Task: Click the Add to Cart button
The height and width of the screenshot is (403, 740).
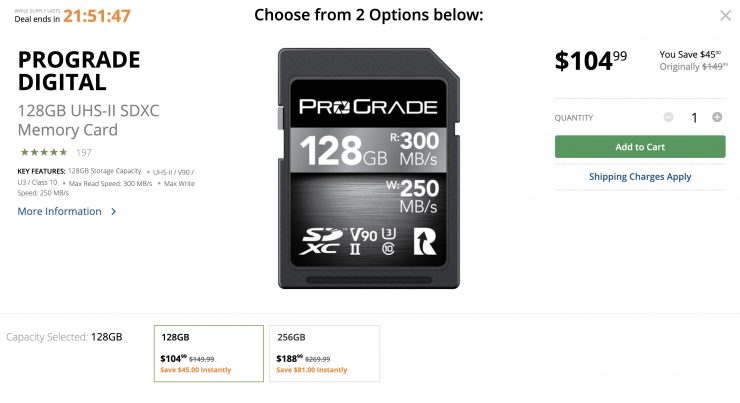Action: 640,147
